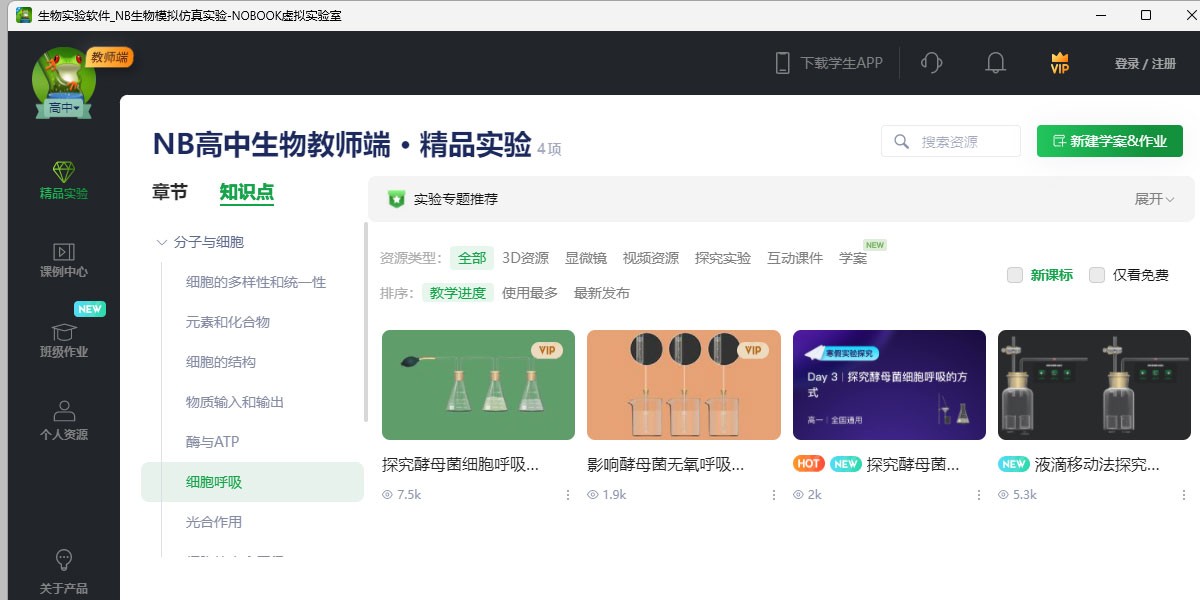Viewport: 1200px width, 600px height.
Task: Sort resources by 教学进度
Action: [x=458, y=293]
